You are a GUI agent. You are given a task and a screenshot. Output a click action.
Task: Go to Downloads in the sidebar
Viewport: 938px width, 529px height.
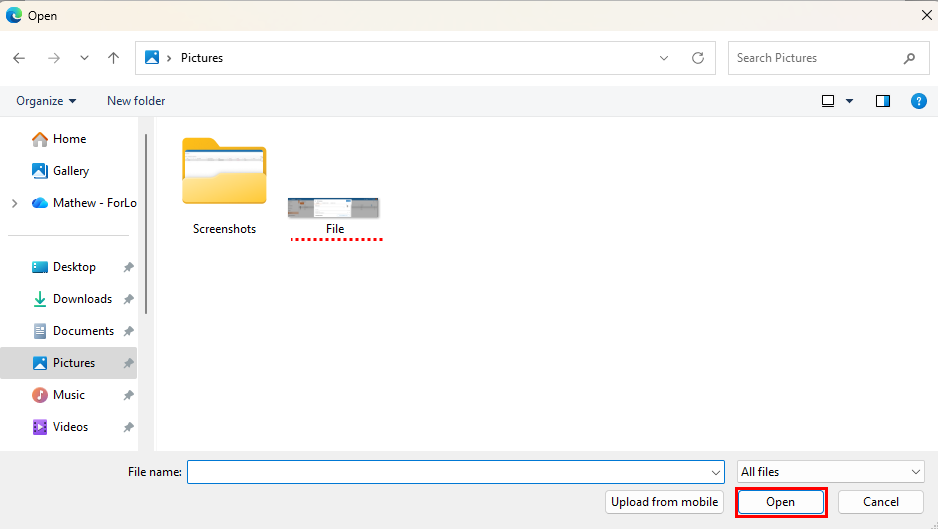click(x=82, y=299)
